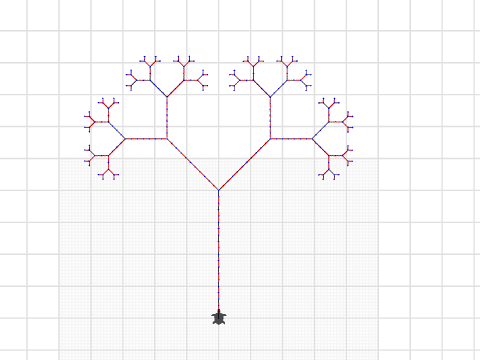
Task: Click the turtle sprite at the tree base
Action: (219, 317)
